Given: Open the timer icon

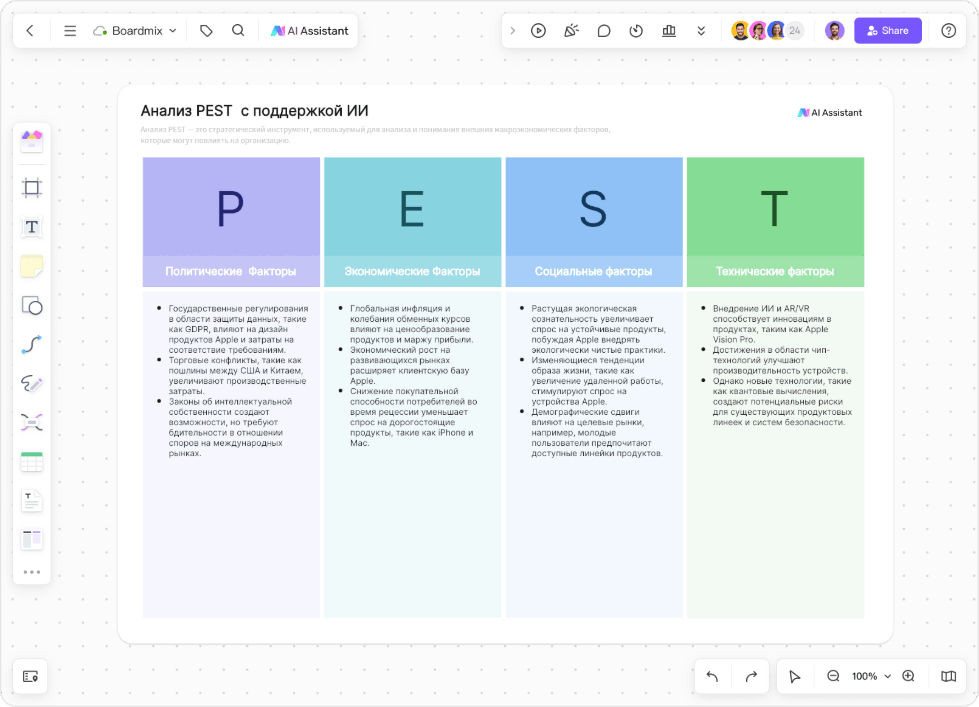Looking at the screenshot, I should point(636,31).
